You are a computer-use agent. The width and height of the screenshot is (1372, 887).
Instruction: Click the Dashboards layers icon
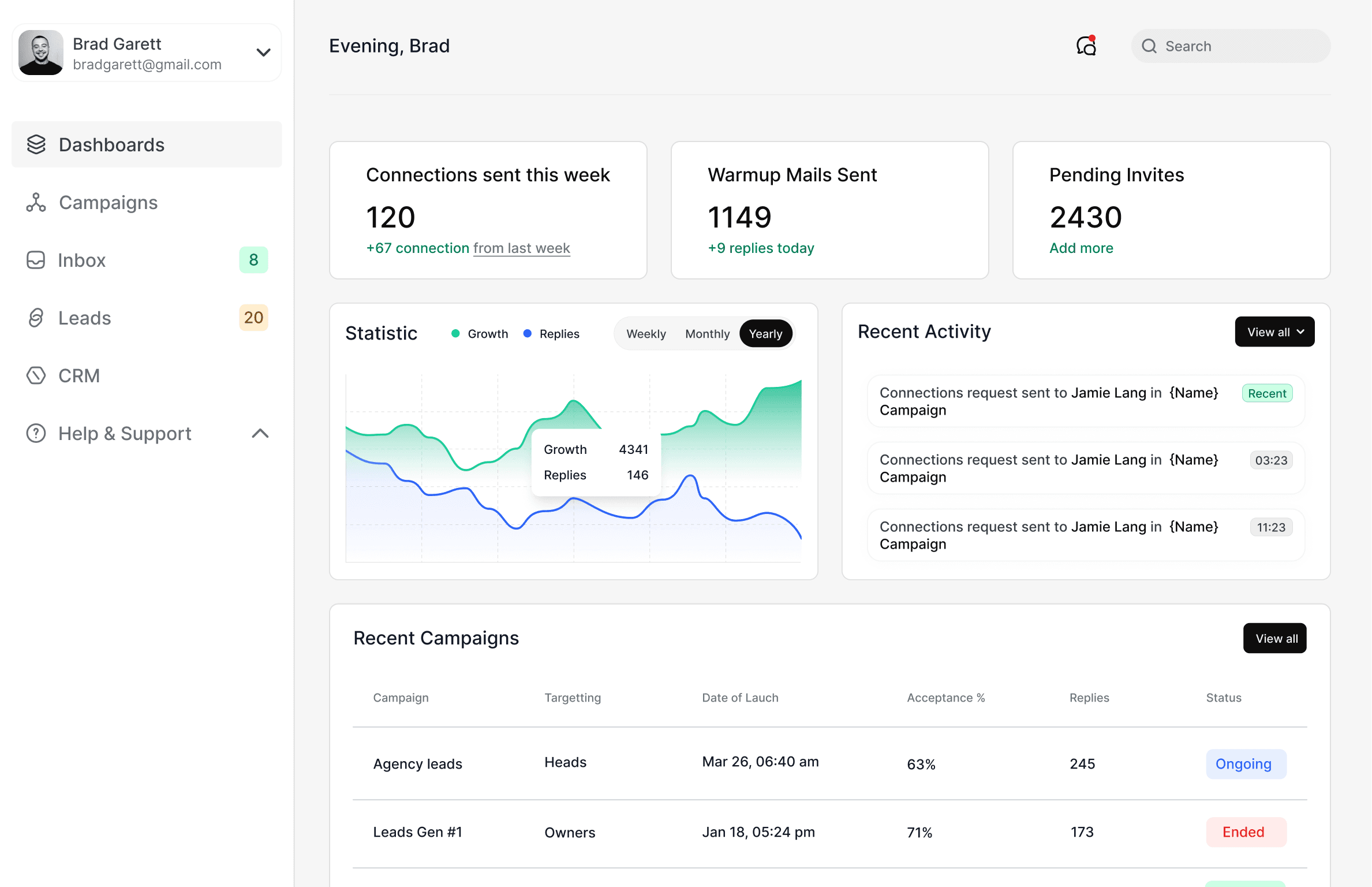click(x=36, y=144)
